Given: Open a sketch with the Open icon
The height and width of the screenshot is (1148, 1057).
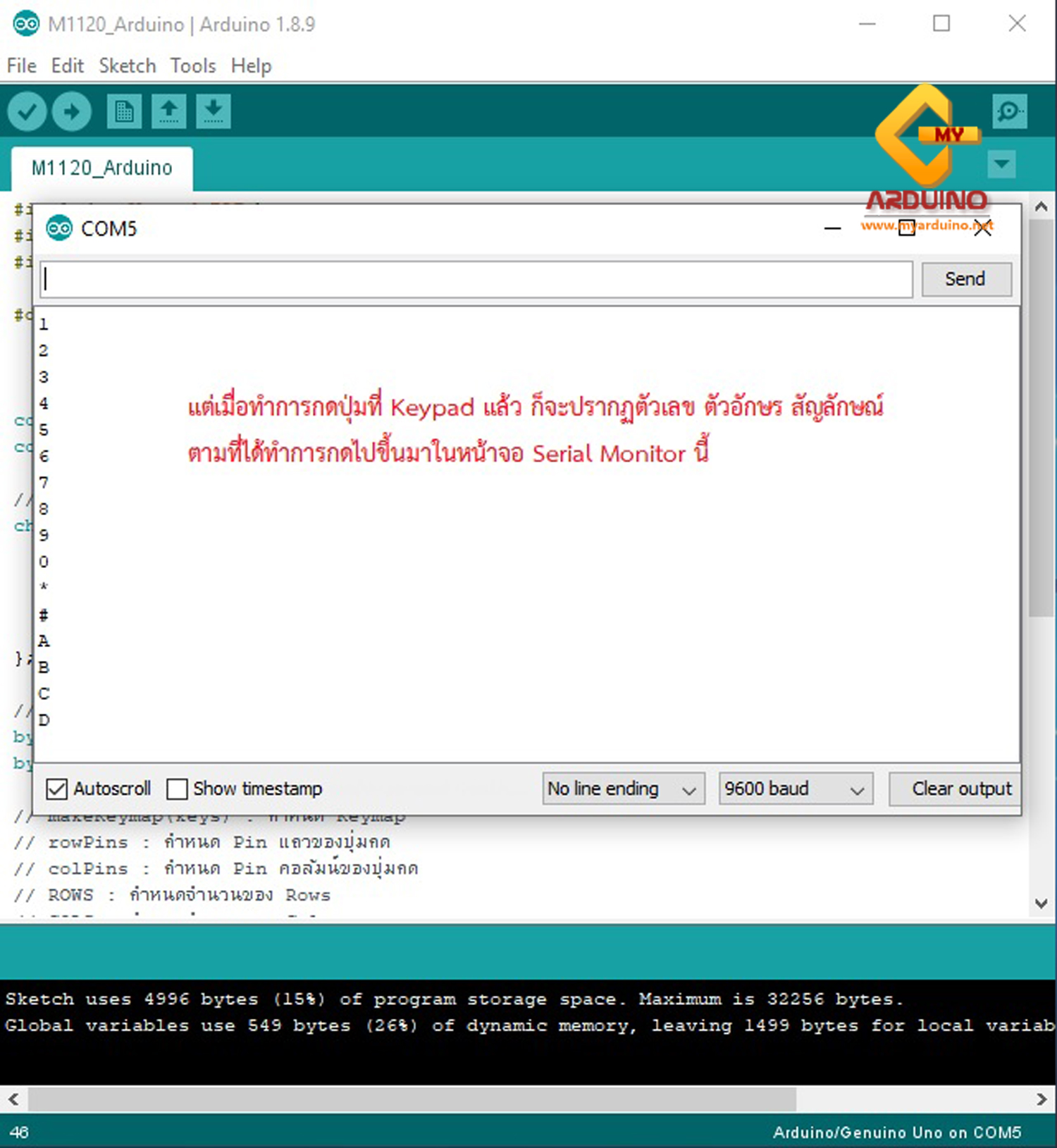Looking at the screenshot, I should pos(169,111).
